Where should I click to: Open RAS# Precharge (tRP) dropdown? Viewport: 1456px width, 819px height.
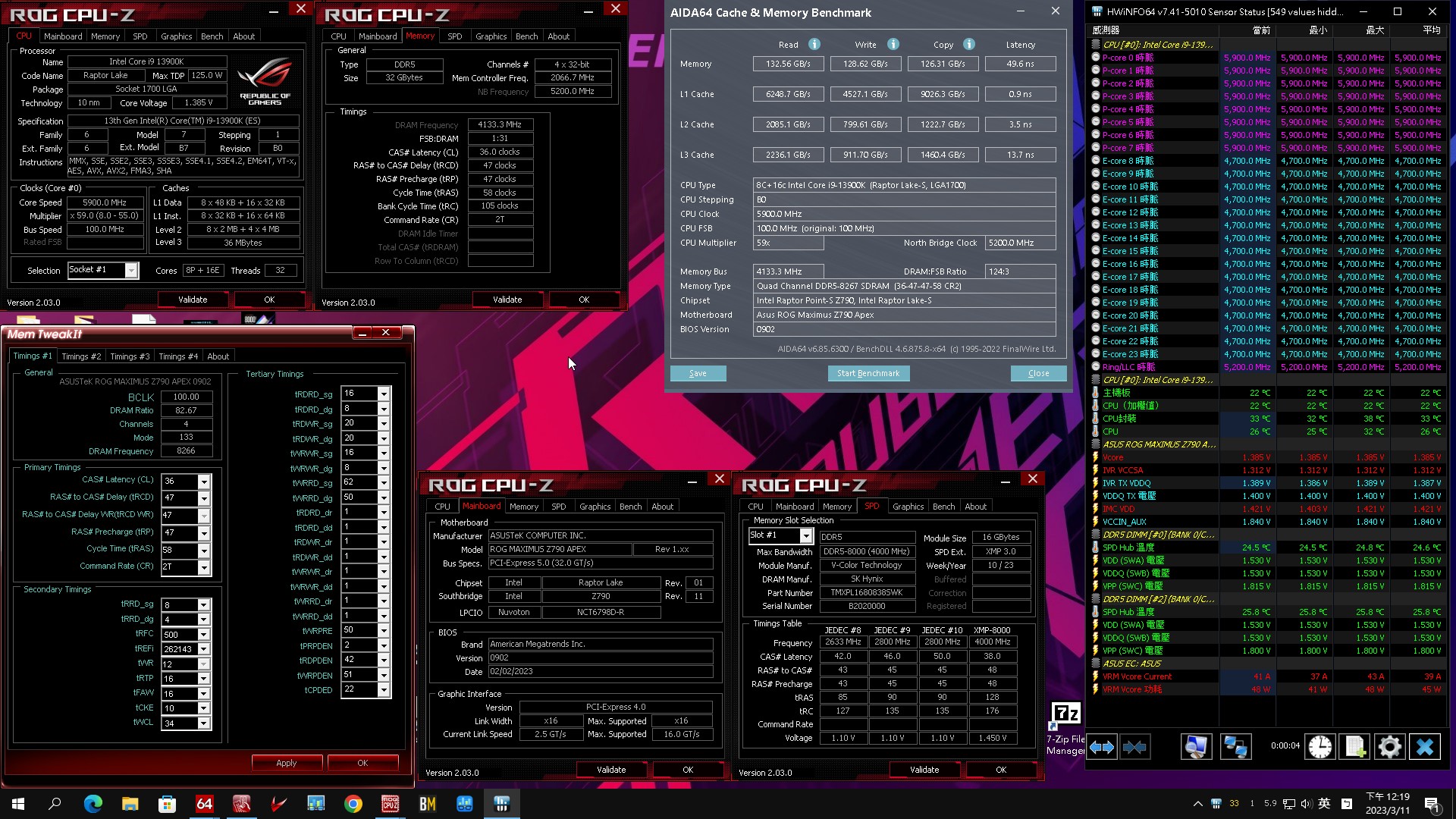[x=204, y=533]
